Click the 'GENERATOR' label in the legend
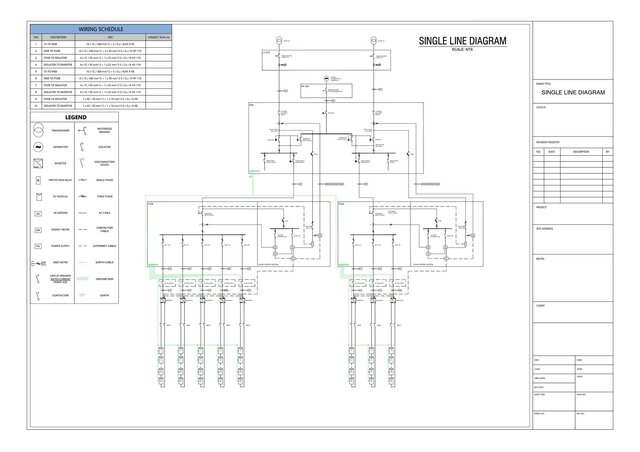640x452 pixels. coord(60,147)
